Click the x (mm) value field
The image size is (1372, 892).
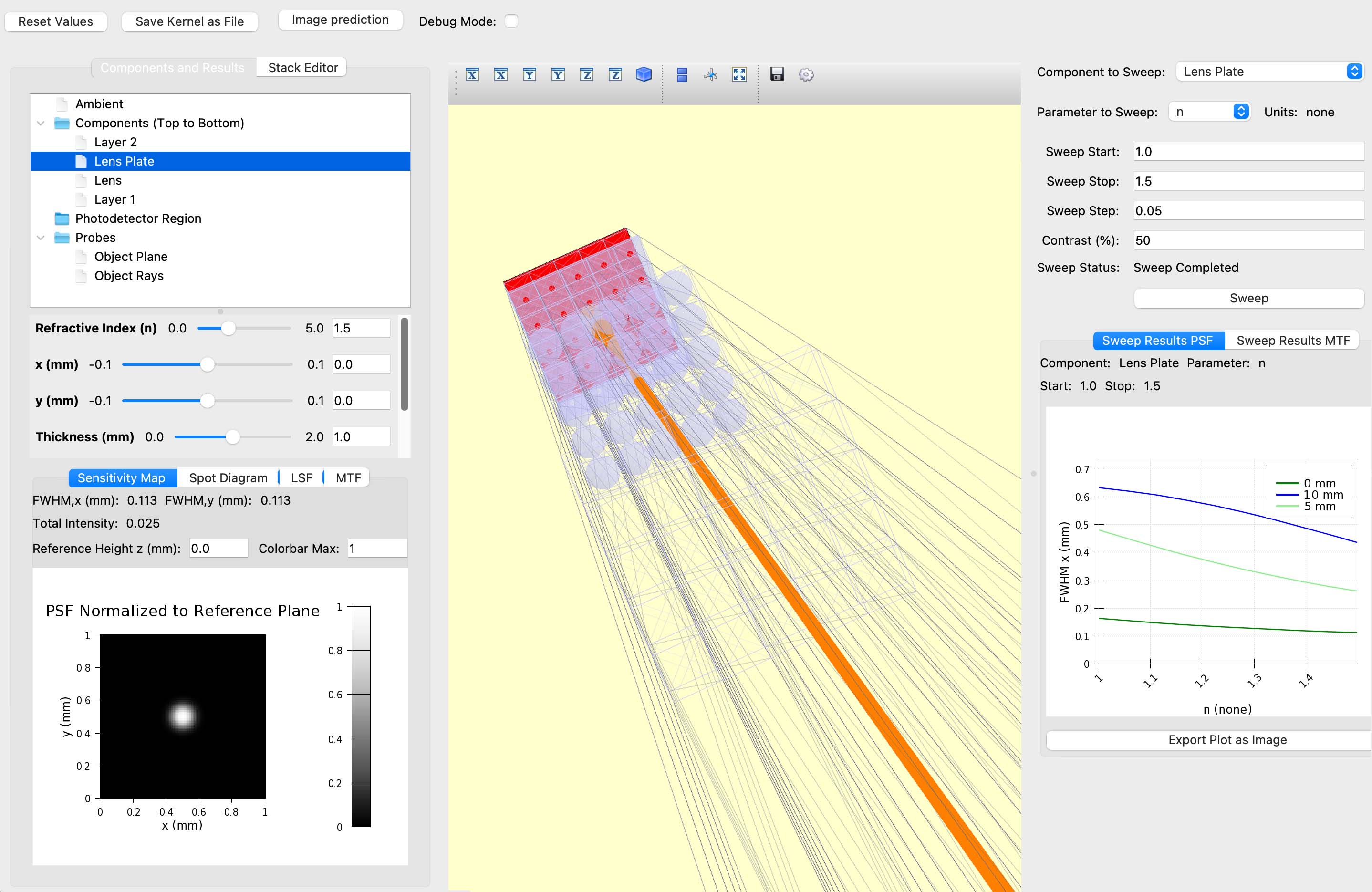pyautogui.click(x=362, y=364)
